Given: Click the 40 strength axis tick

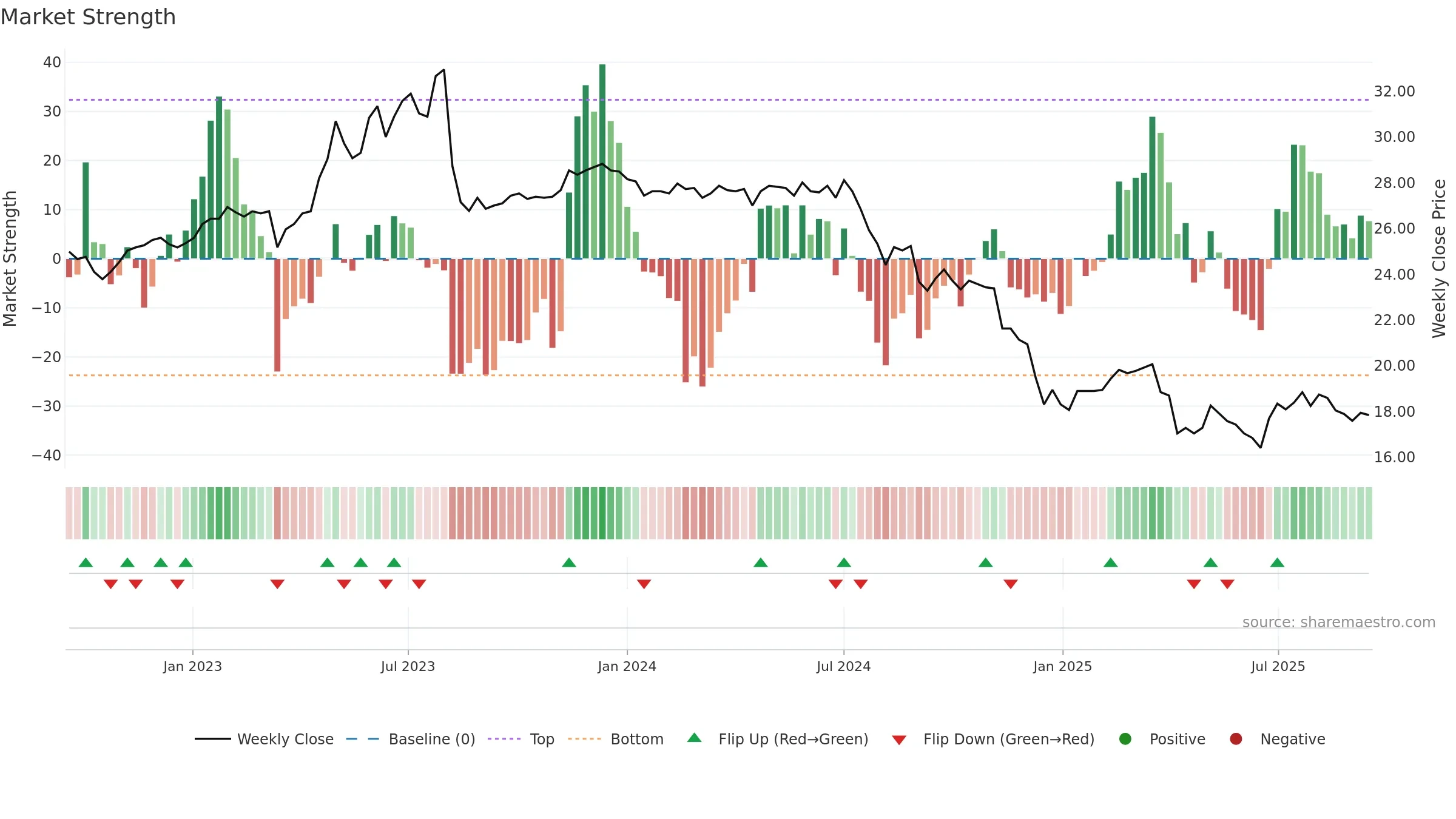Looking at the screenshot, I should [x=52, y=62].
